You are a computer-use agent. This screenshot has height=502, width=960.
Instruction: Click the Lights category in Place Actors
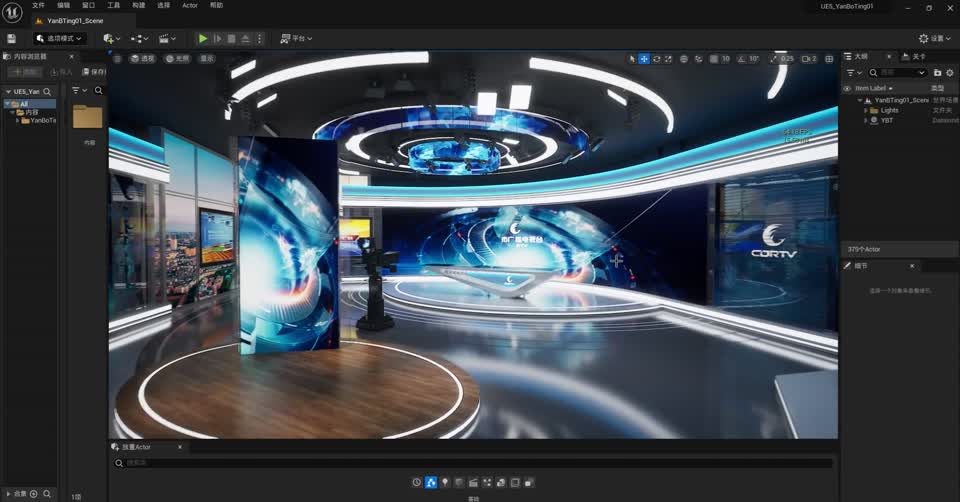click(x=445, y=482)
